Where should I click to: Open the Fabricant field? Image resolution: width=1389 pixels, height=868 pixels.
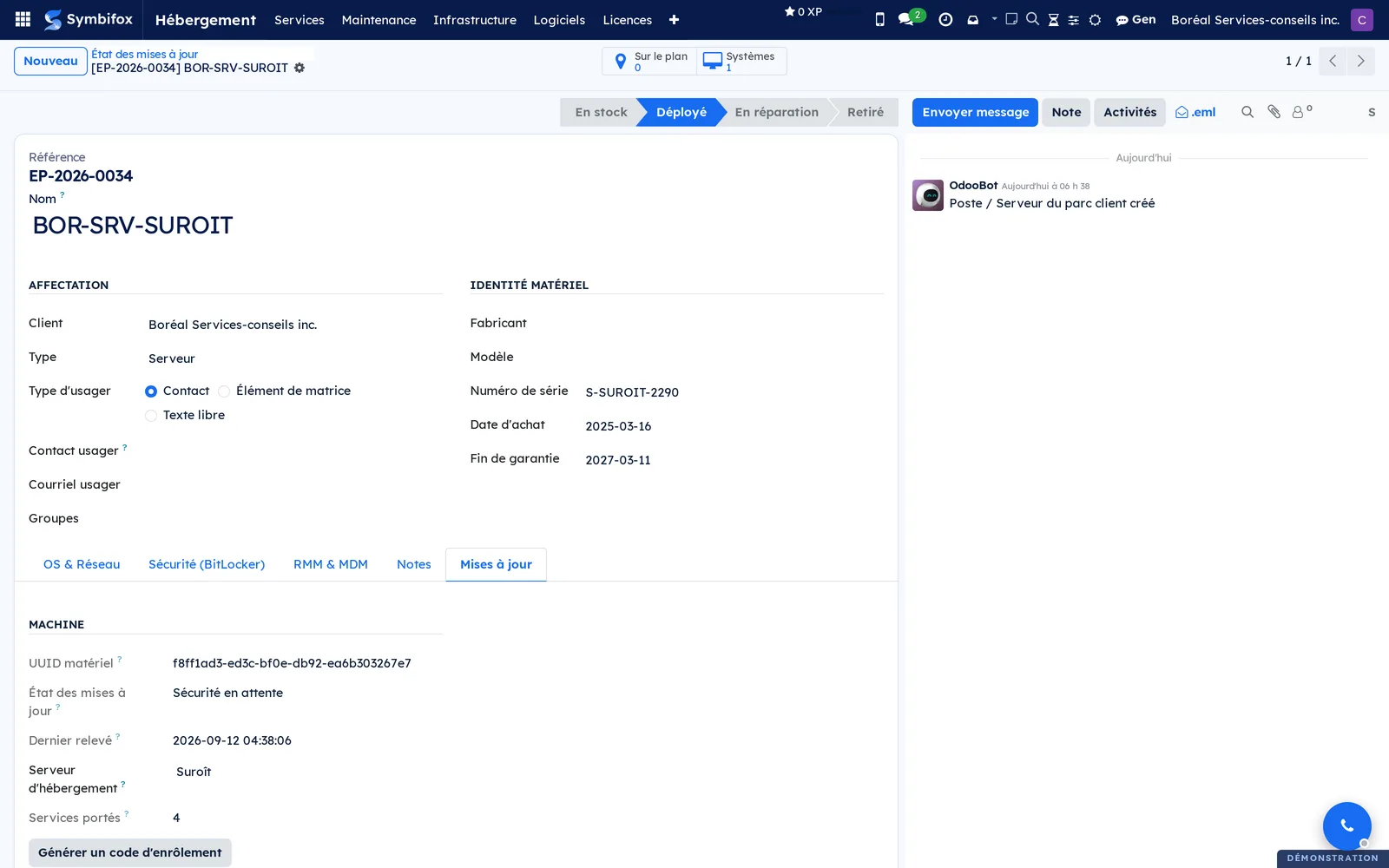[x=733, y=323]
